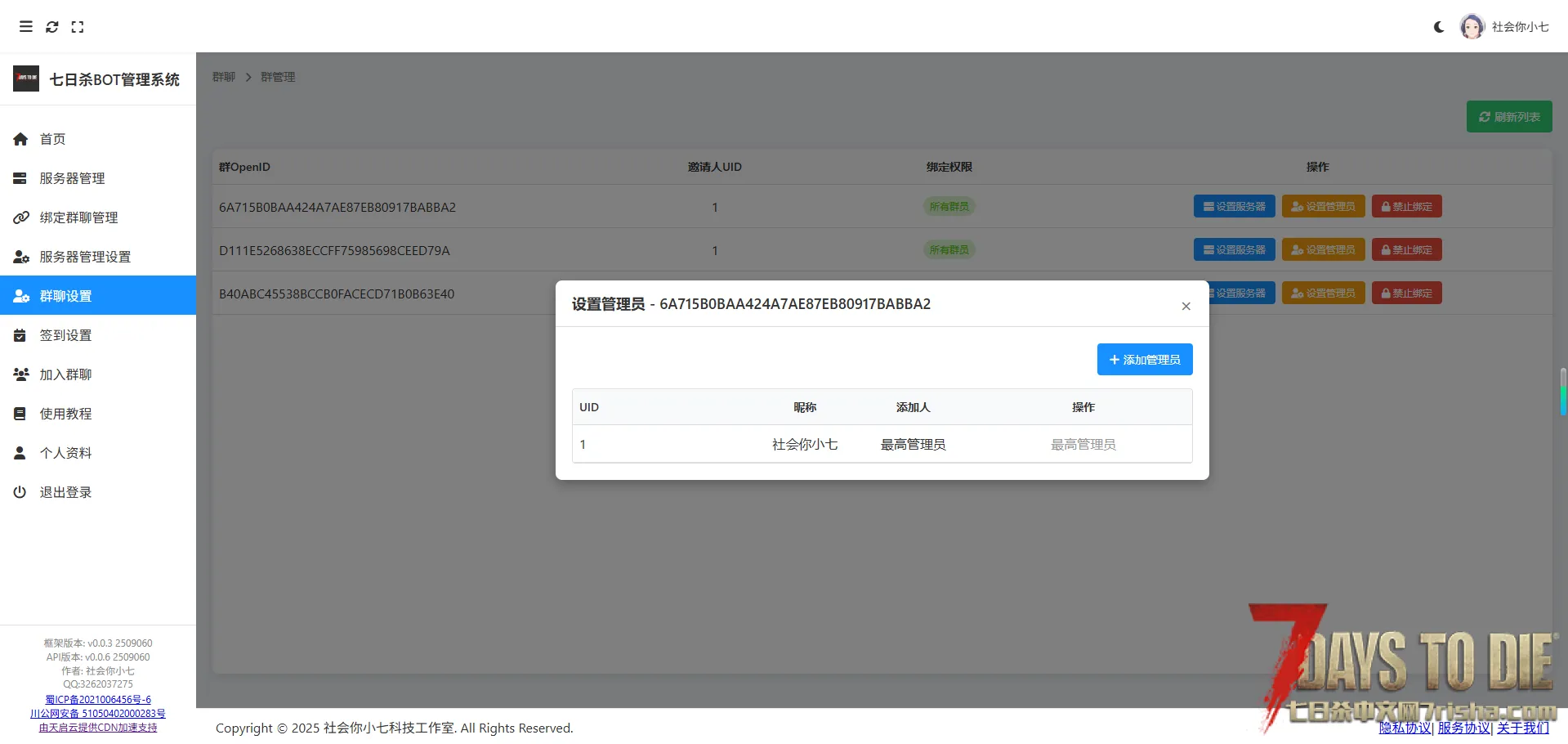Screen dimensions: 1568x744
Task: Open the 关于我们 footer link
Action: [1523, 728]
